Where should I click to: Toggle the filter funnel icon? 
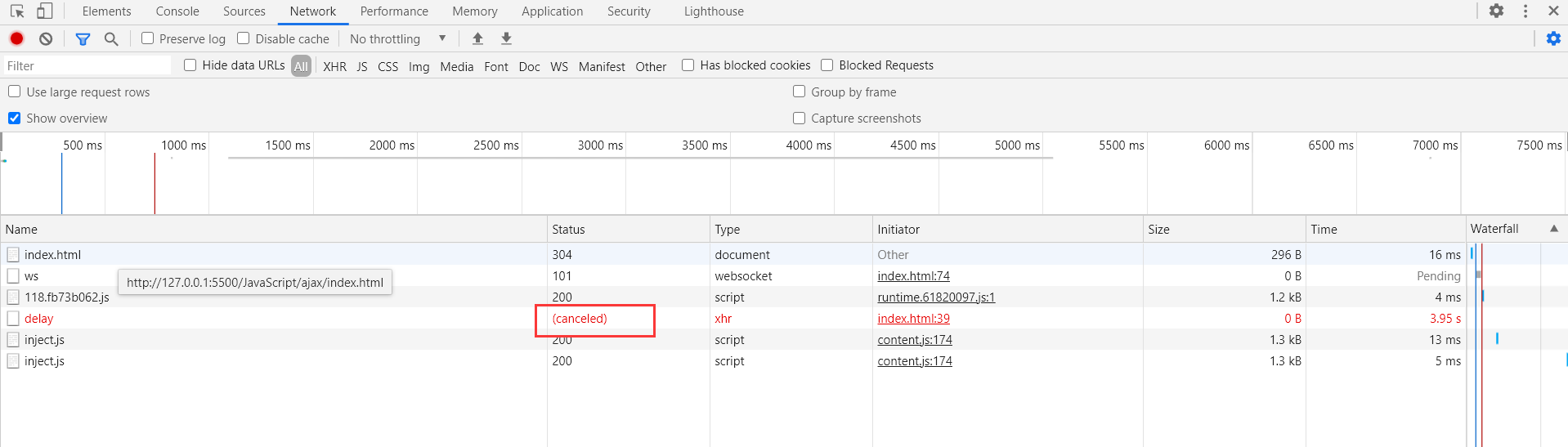pyautogui.click(x=83, y=38)
